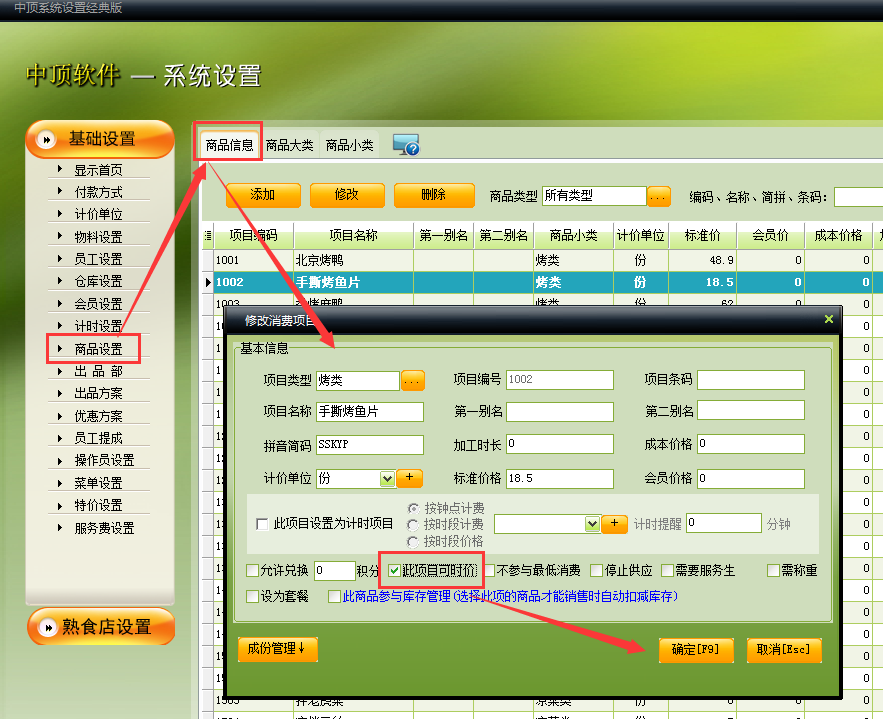Go to 特价设置 in sidebar
This screenshot has height=719, width=883.
[99, 505]
